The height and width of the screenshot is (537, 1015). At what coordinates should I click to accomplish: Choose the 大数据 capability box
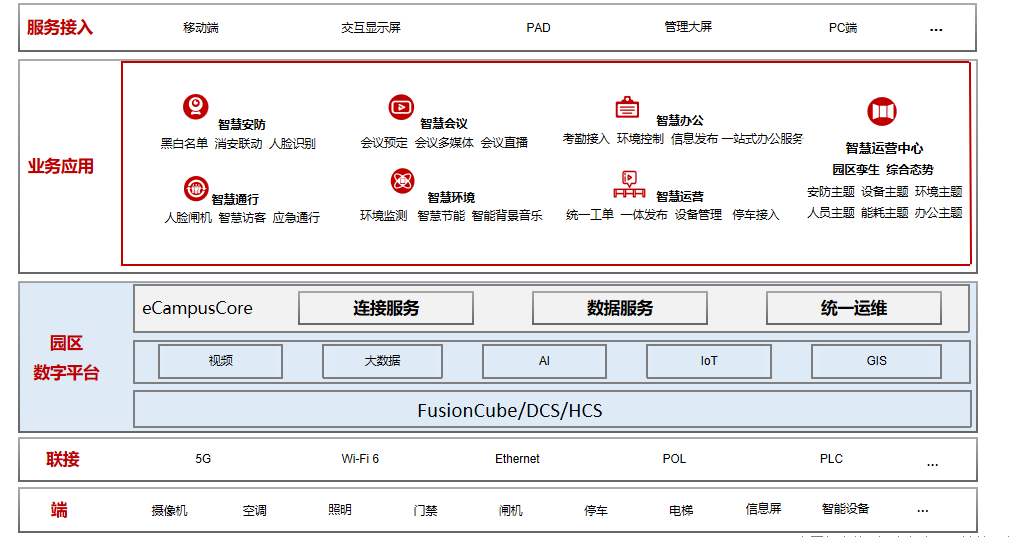point(382,361)
